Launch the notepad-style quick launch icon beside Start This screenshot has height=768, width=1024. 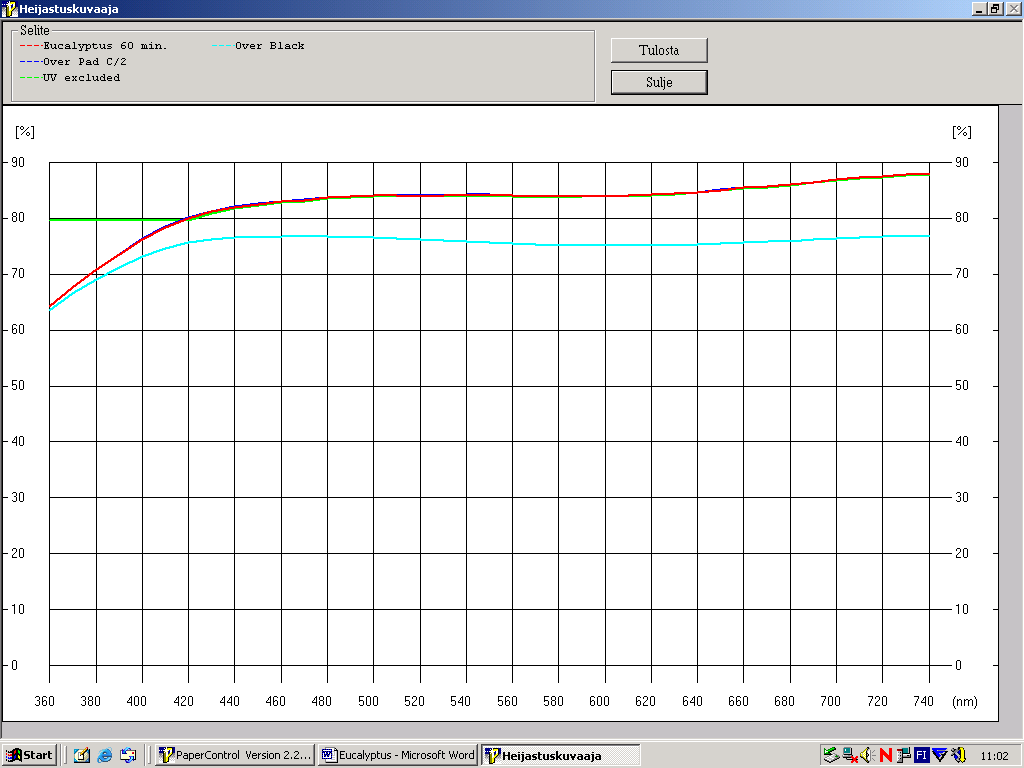click(82, 755)
